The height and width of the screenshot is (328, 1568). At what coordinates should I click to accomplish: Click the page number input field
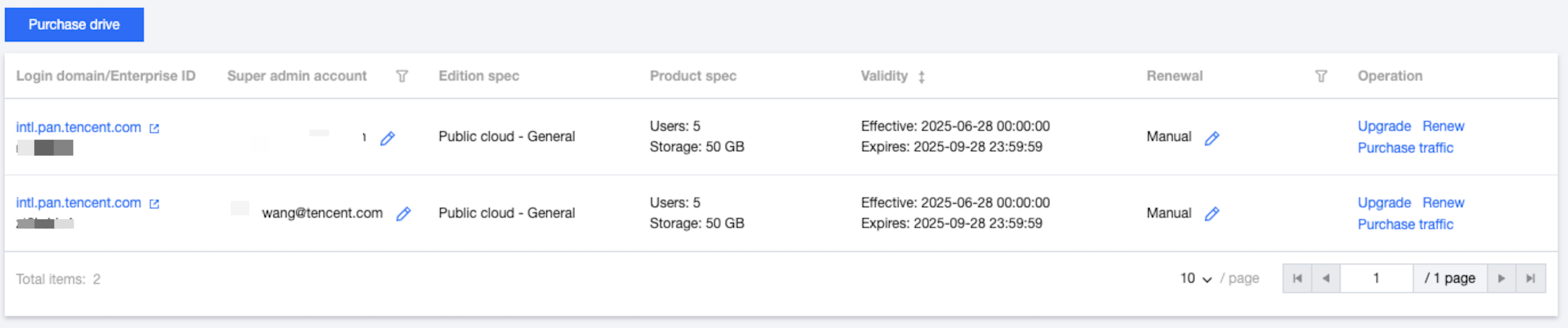[1376, 278]
